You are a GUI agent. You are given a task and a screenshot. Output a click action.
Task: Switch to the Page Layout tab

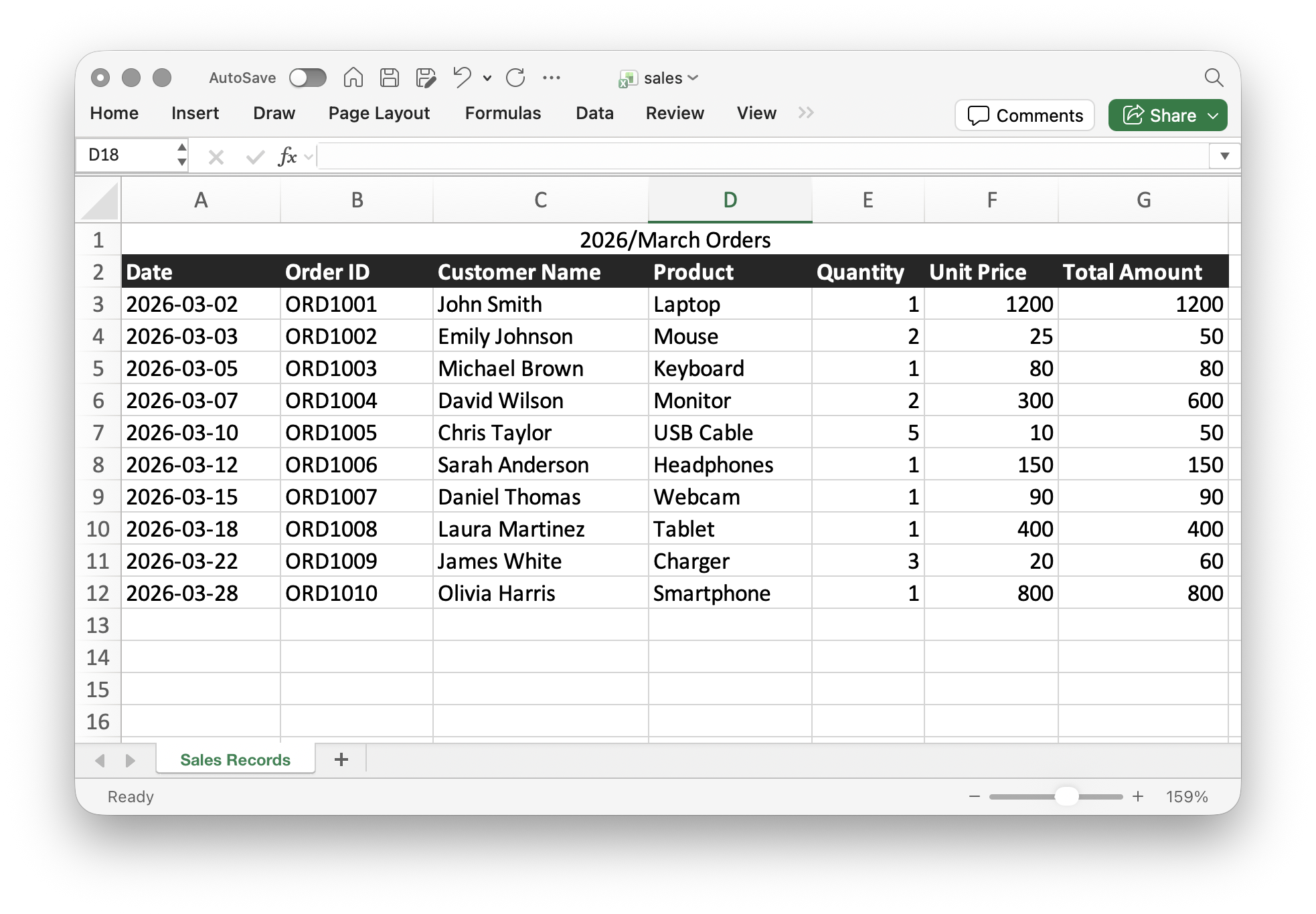tap(379, 113)
